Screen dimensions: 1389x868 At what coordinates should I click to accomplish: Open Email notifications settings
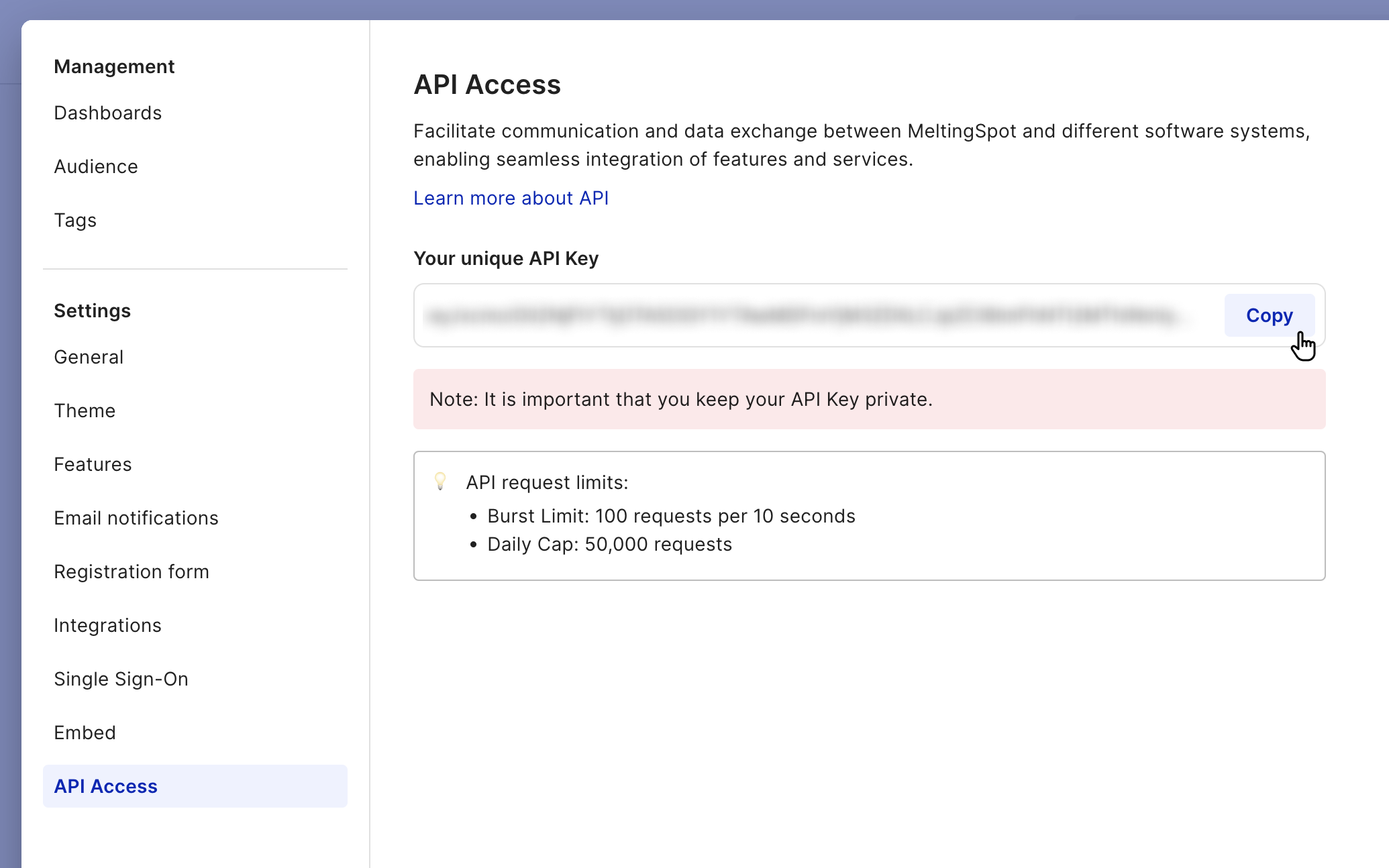coord(136,518)
